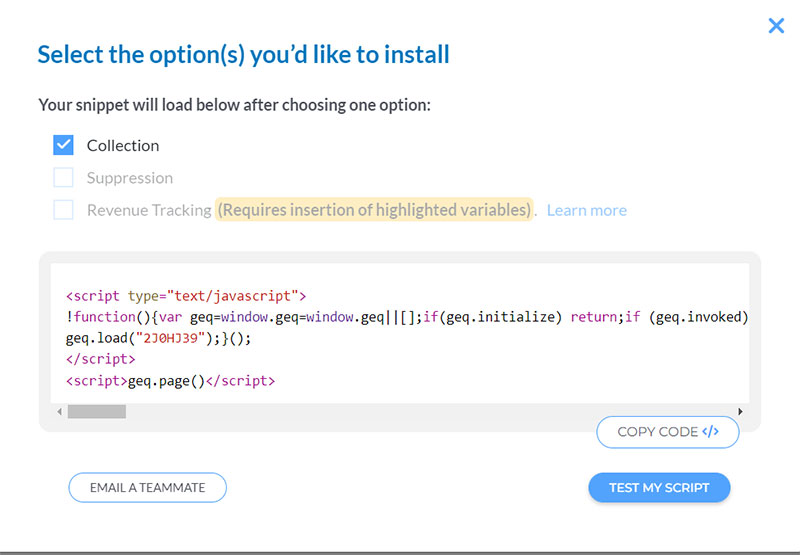Run TEST MY SCRIPT
800x555 pixels.
659,488
